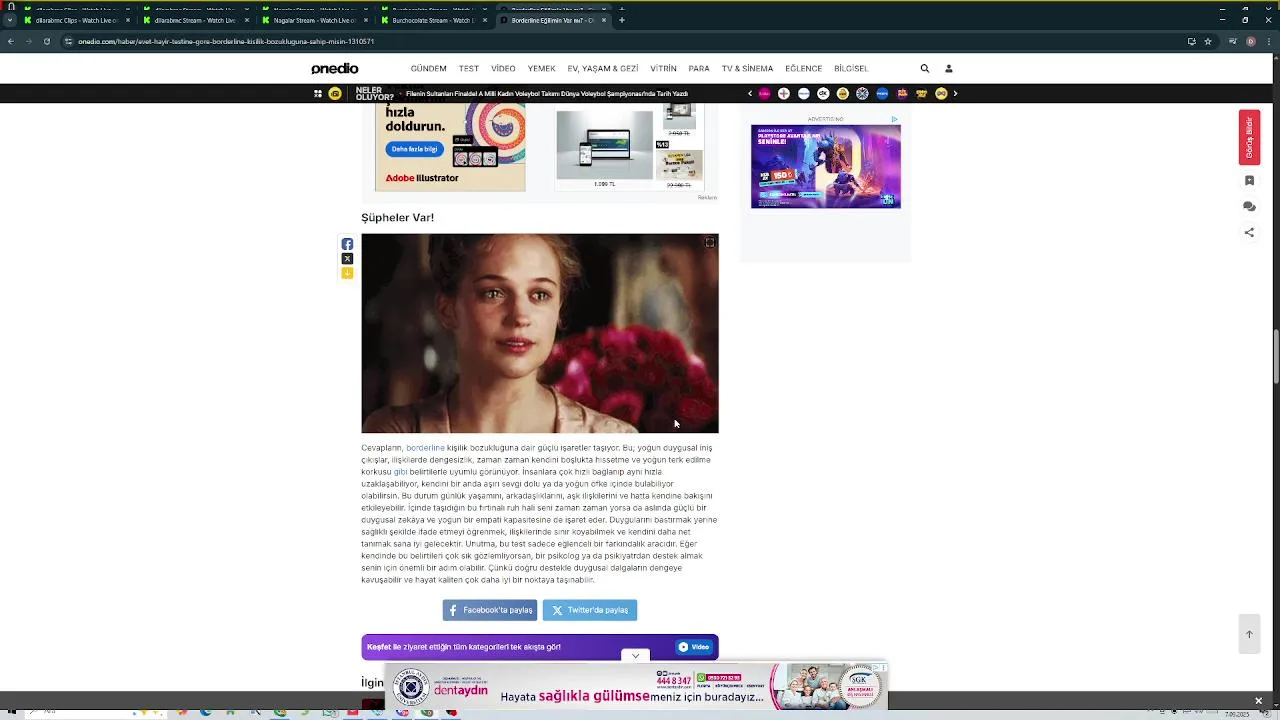Click 'Daha fazla bilgi' in Adobe ad
Screen dimensions: 1280x720
click(414, 149)
